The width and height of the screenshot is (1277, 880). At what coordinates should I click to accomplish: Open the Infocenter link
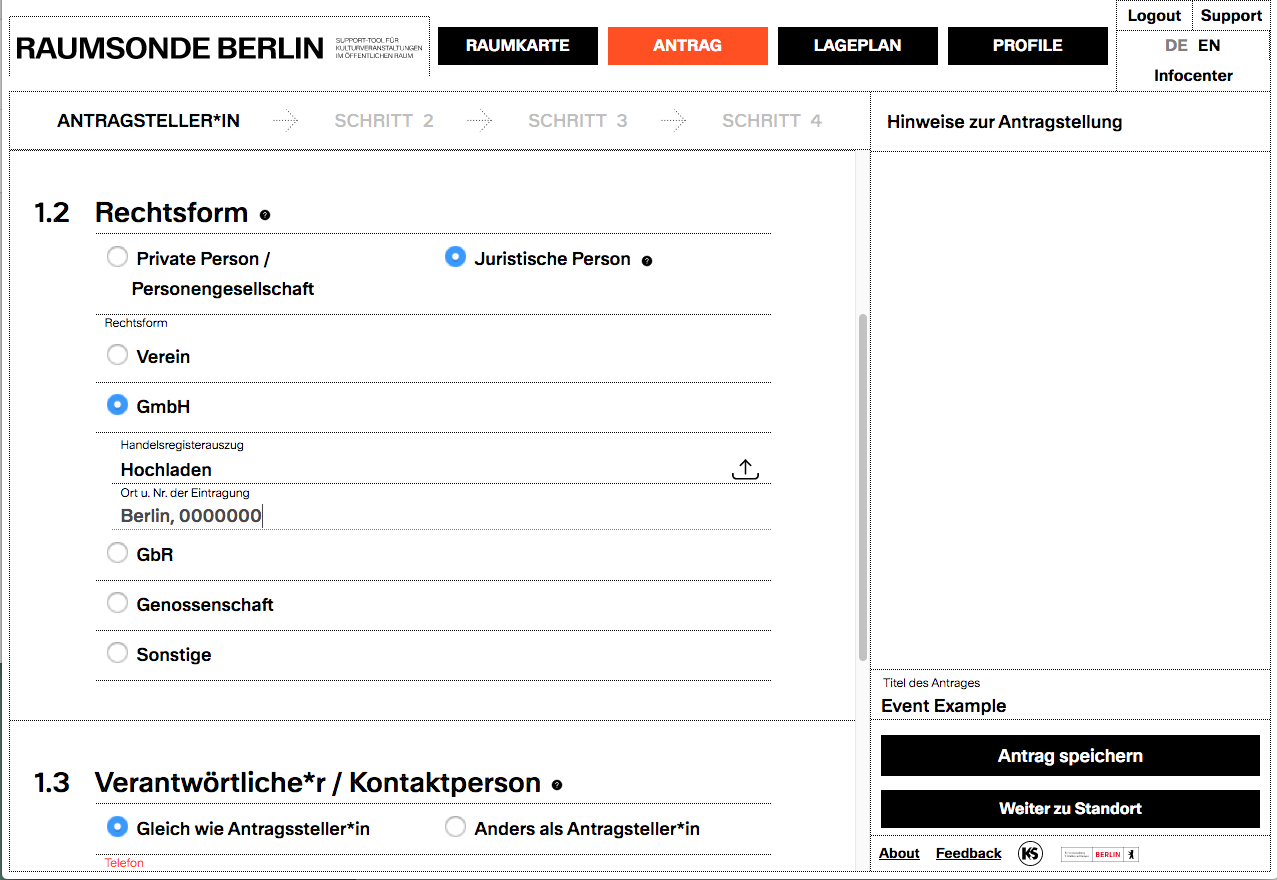1193,76
